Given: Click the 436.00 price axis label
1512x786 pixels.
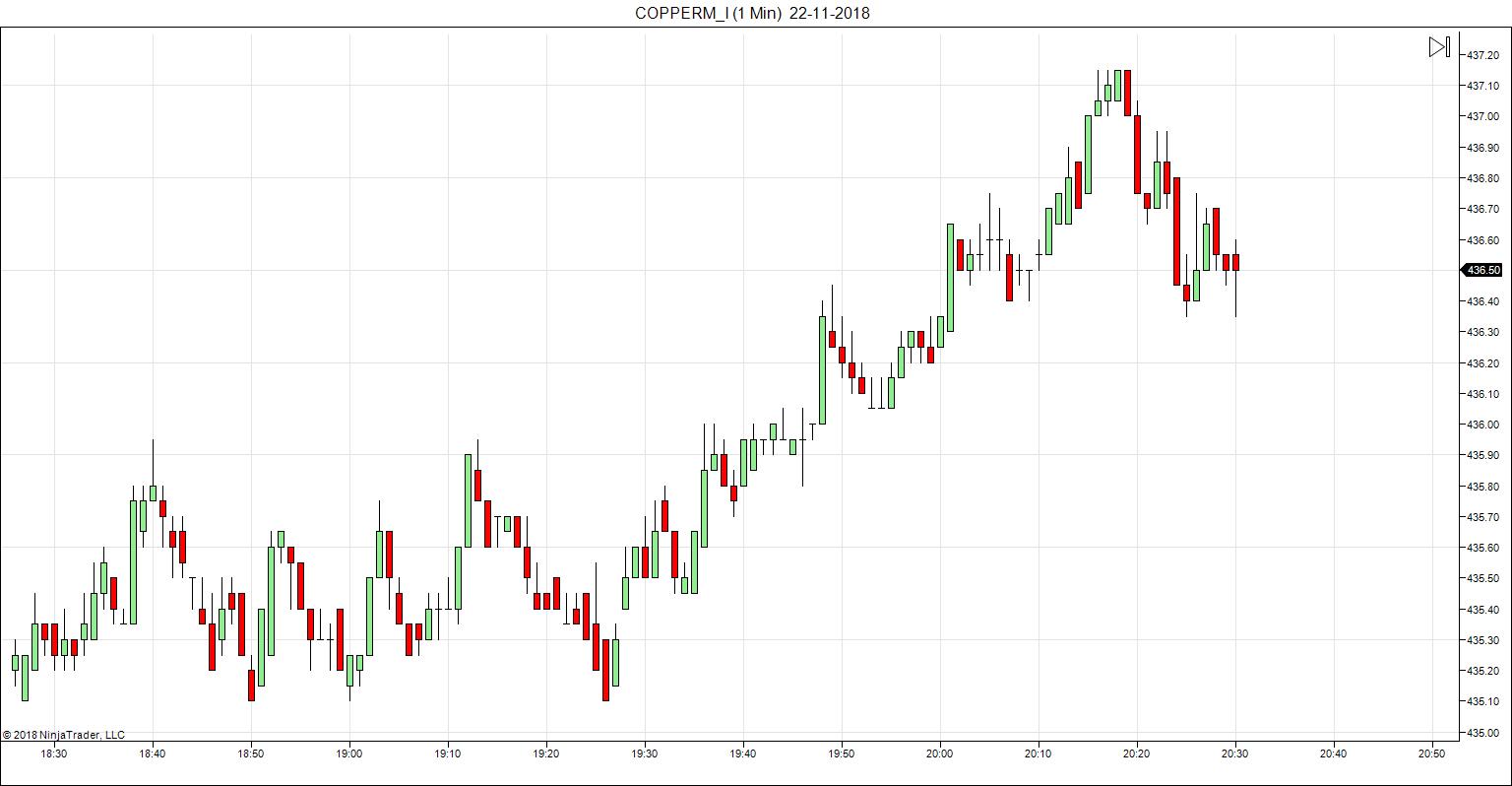Looking at the screenshot, I should point(1482,425).
